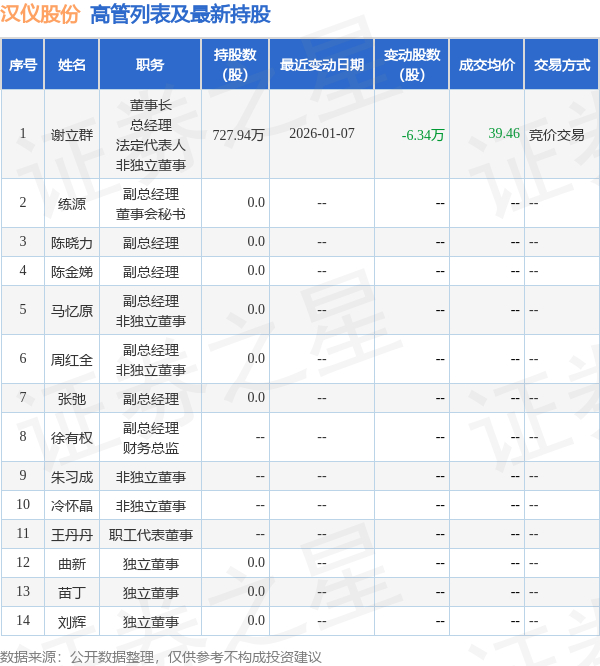Click 0.0 holding in 曲新's row

(256, 562)
